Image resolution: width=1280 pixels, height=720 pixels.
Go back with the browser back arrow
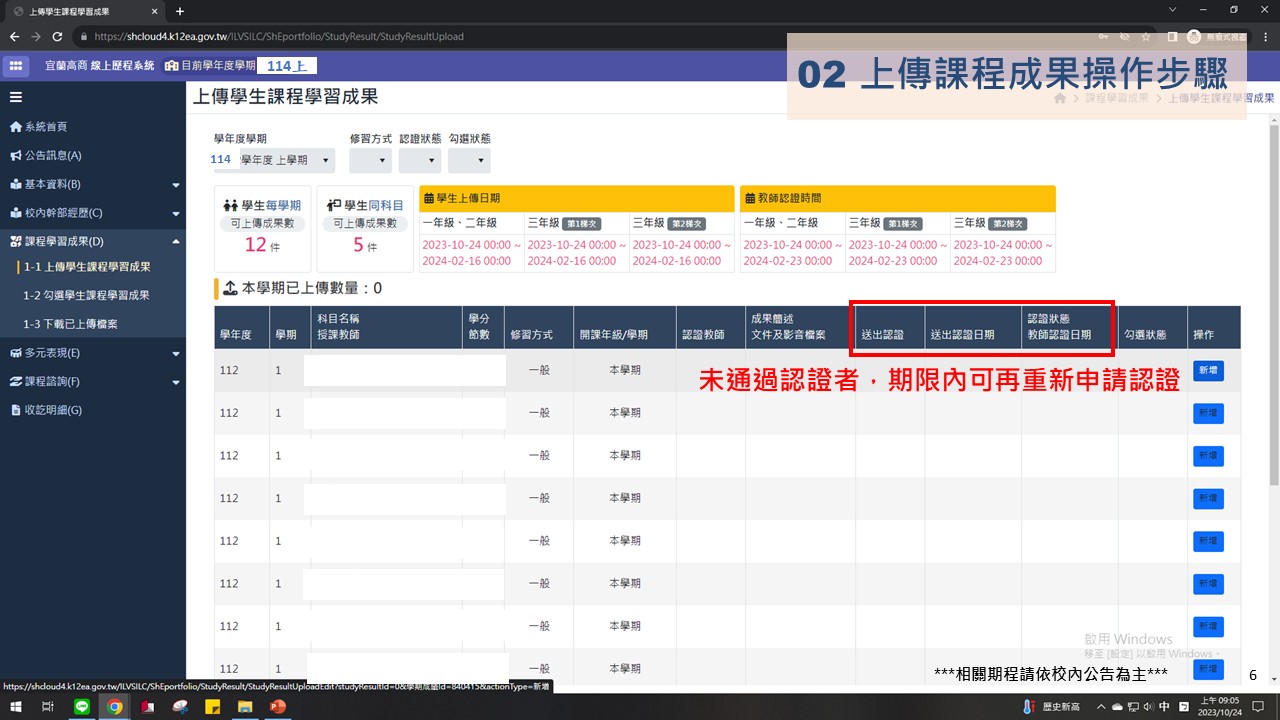[x=14, y=36]
